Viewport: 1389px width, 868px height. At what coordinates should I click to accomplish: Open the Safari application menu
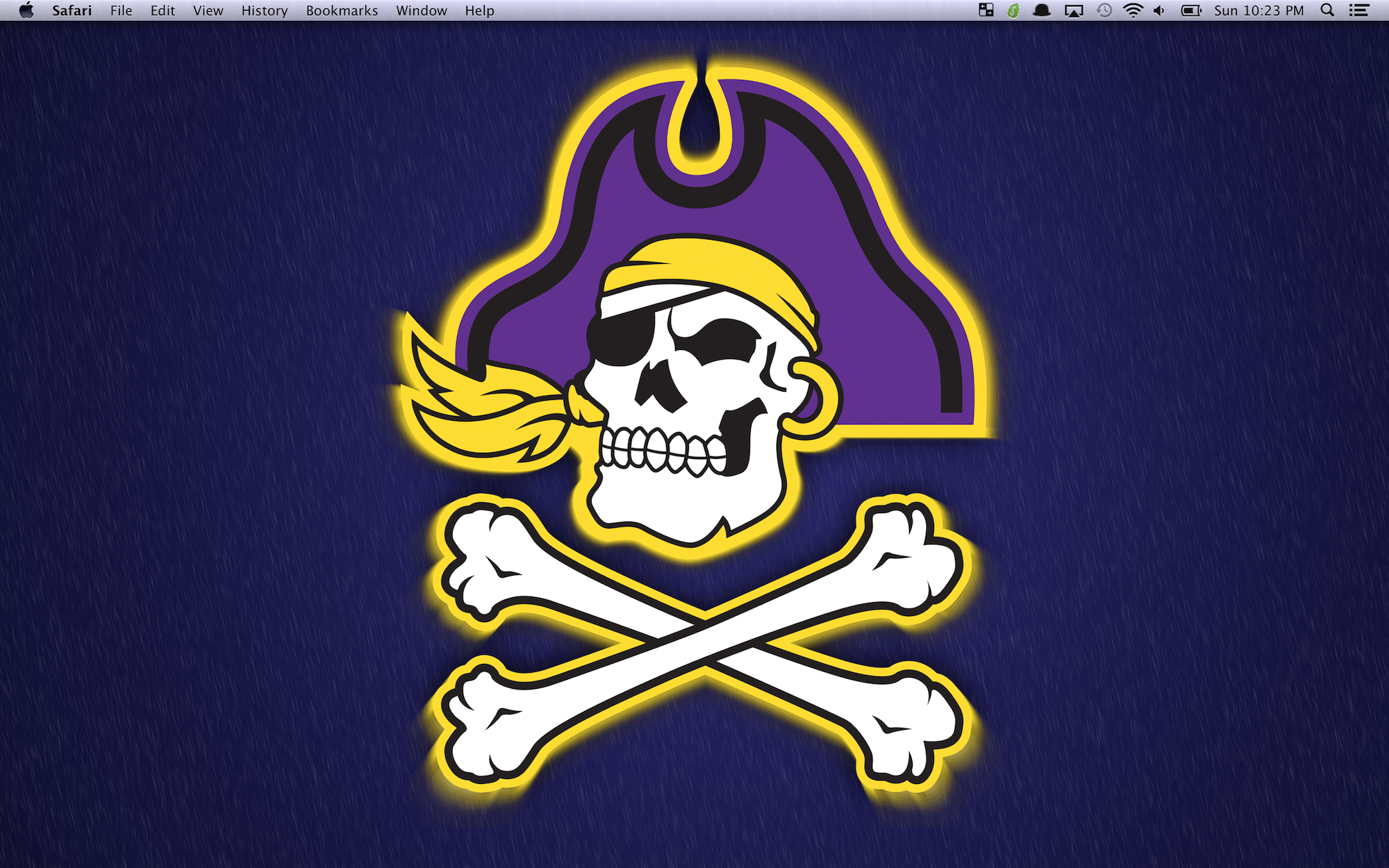click(x=72, y=10)
